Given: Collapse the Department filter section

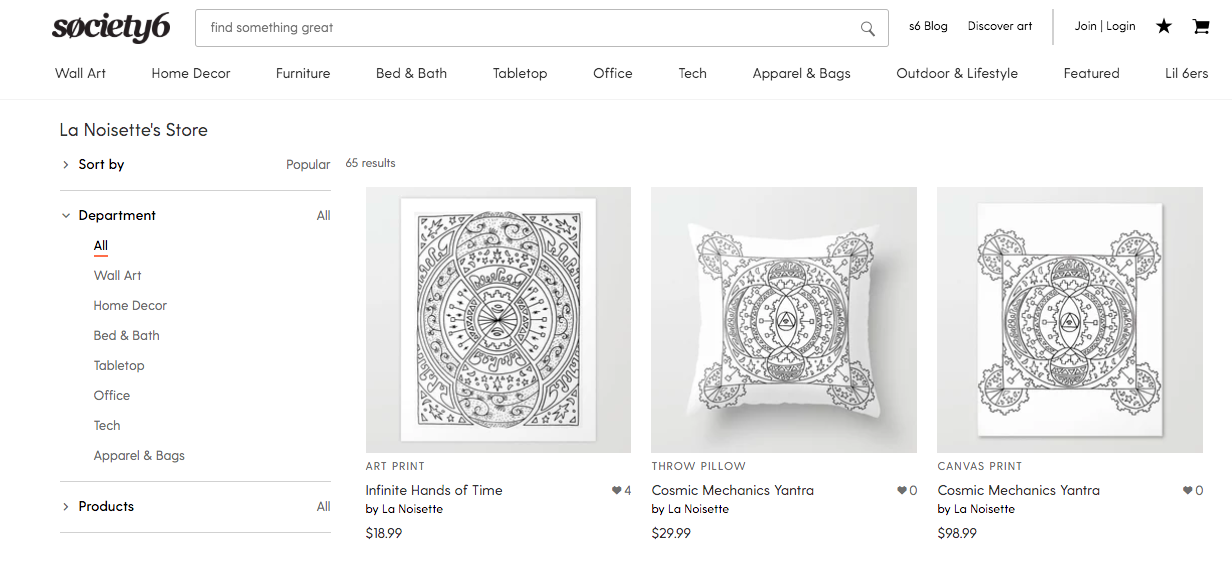Looking at the screenshot, I should (117, 216).
